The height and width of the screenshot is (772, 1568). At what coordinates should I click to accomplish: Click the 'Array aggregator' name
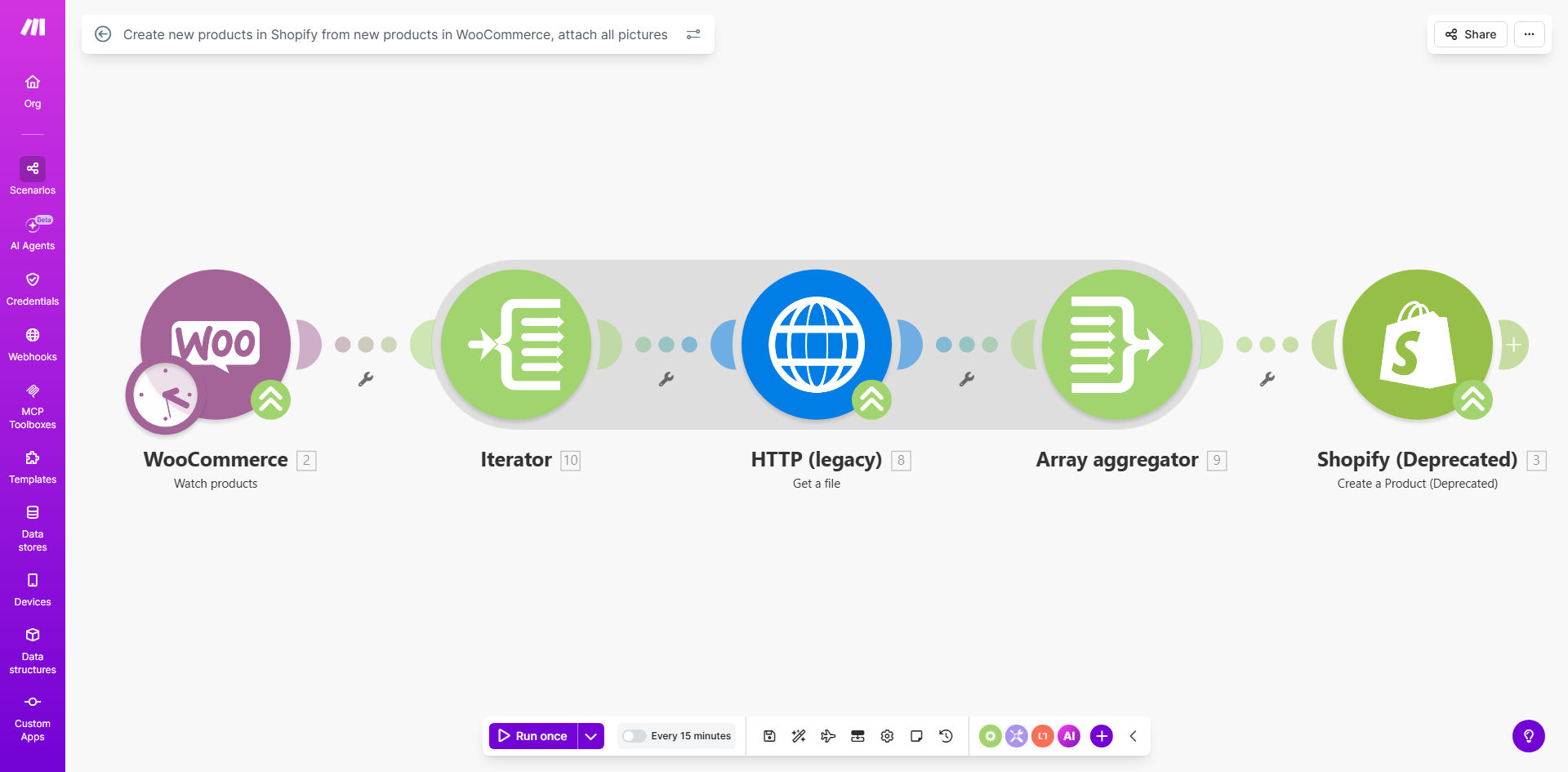(x=1117, y=460)
